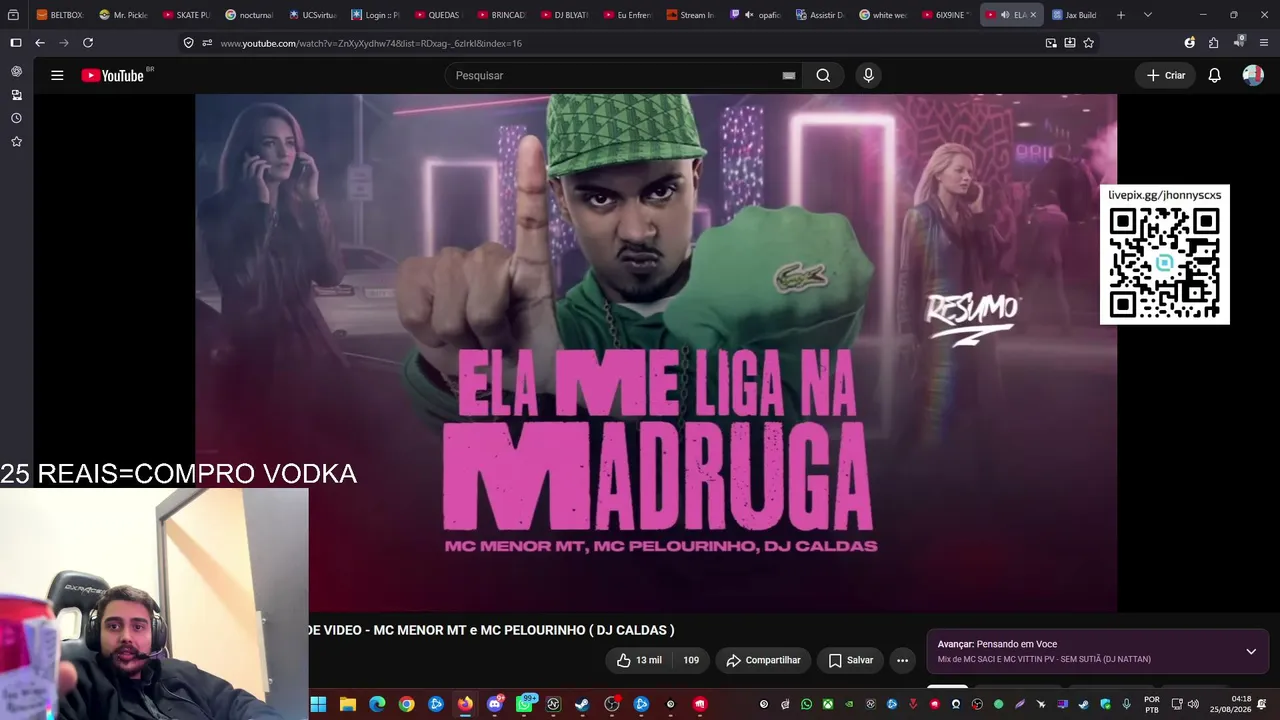Open the on-screen keyboard in search box
Viewport: 1280px width, 720px height.
(x=789, y=75)
